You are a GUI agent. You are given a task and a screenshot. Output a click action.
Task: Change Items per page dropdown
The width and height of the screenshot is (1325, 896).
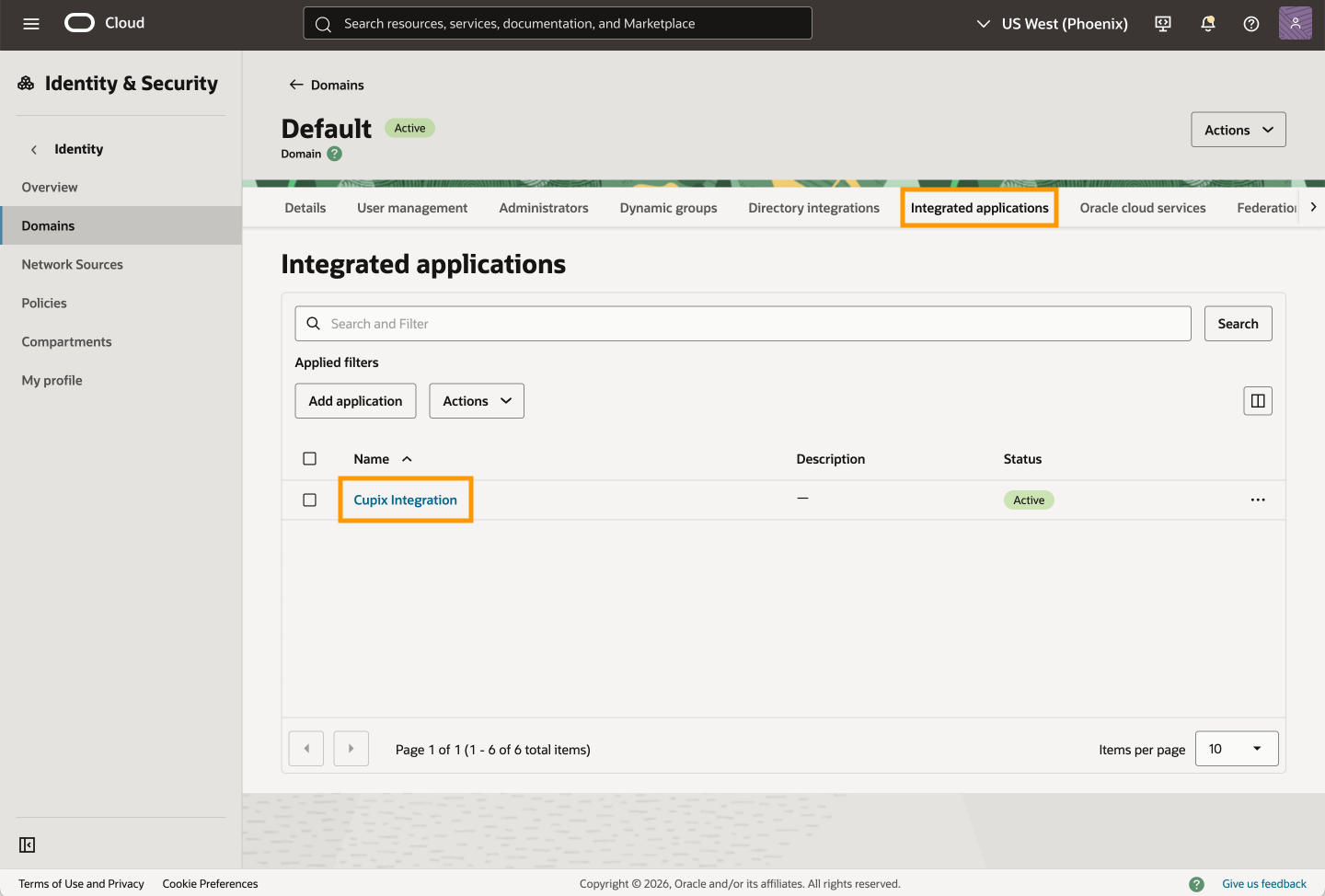1237,749
